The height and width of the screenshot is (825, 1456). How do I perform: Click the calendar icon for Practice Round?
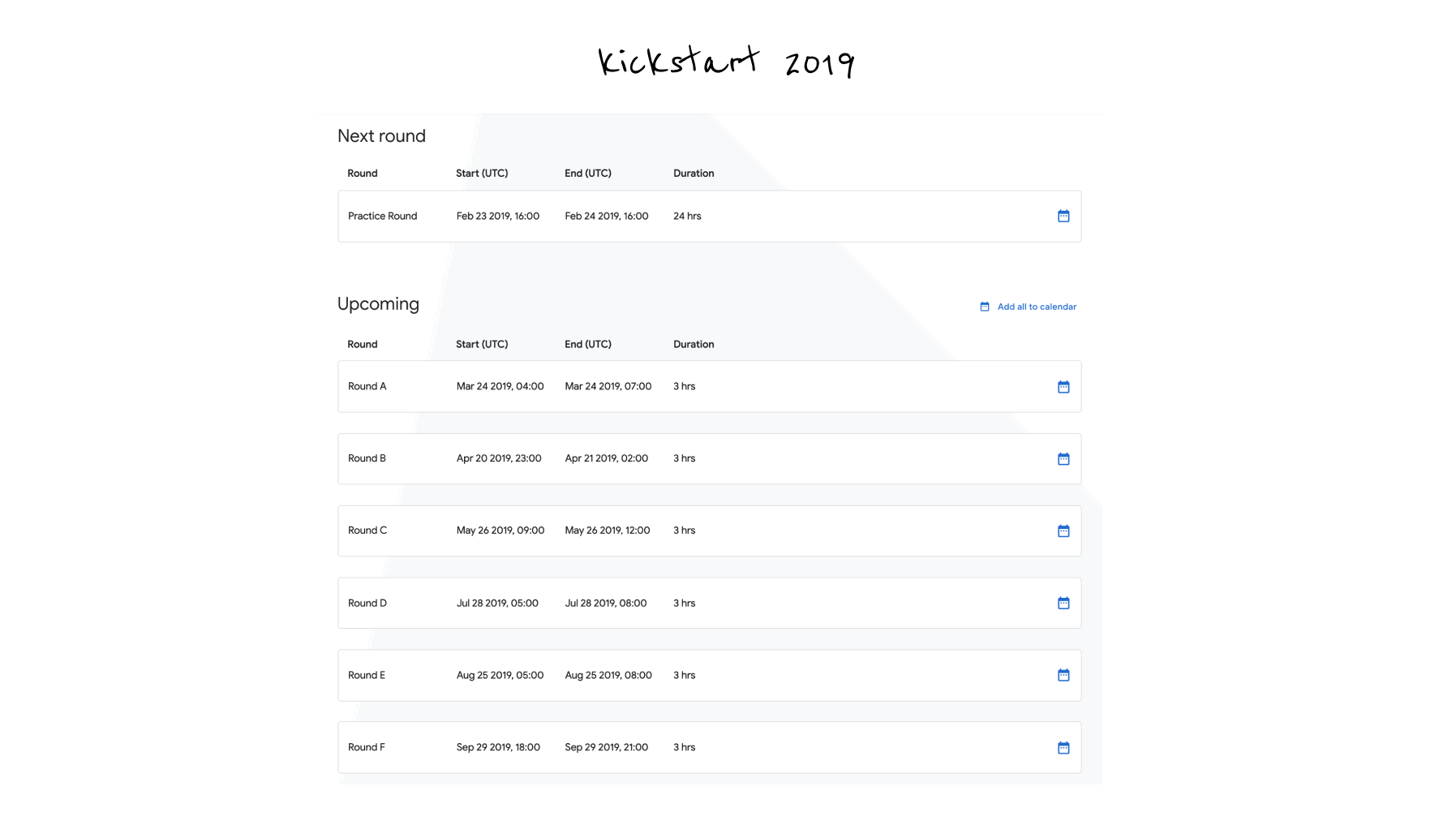1063,216
